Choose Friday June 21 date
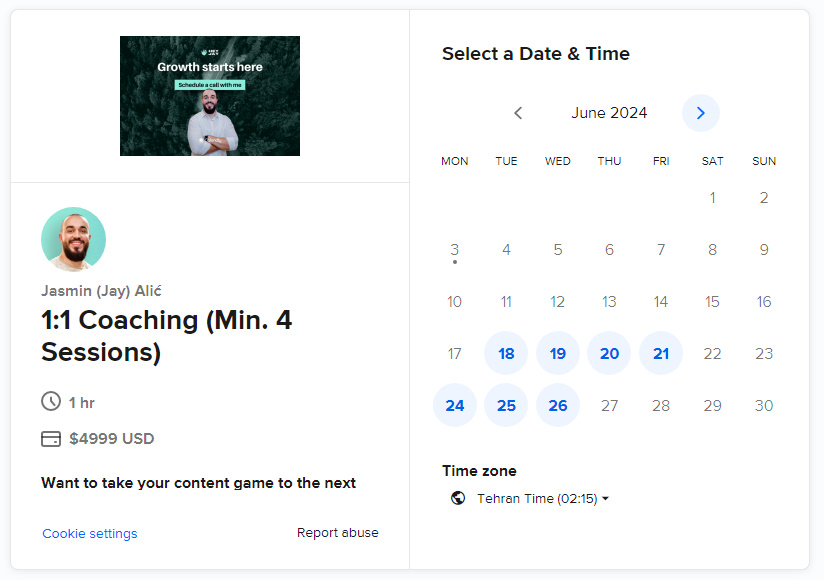This screenshot has height=580, width=824. pyautogui.click(x=661, y=353)
